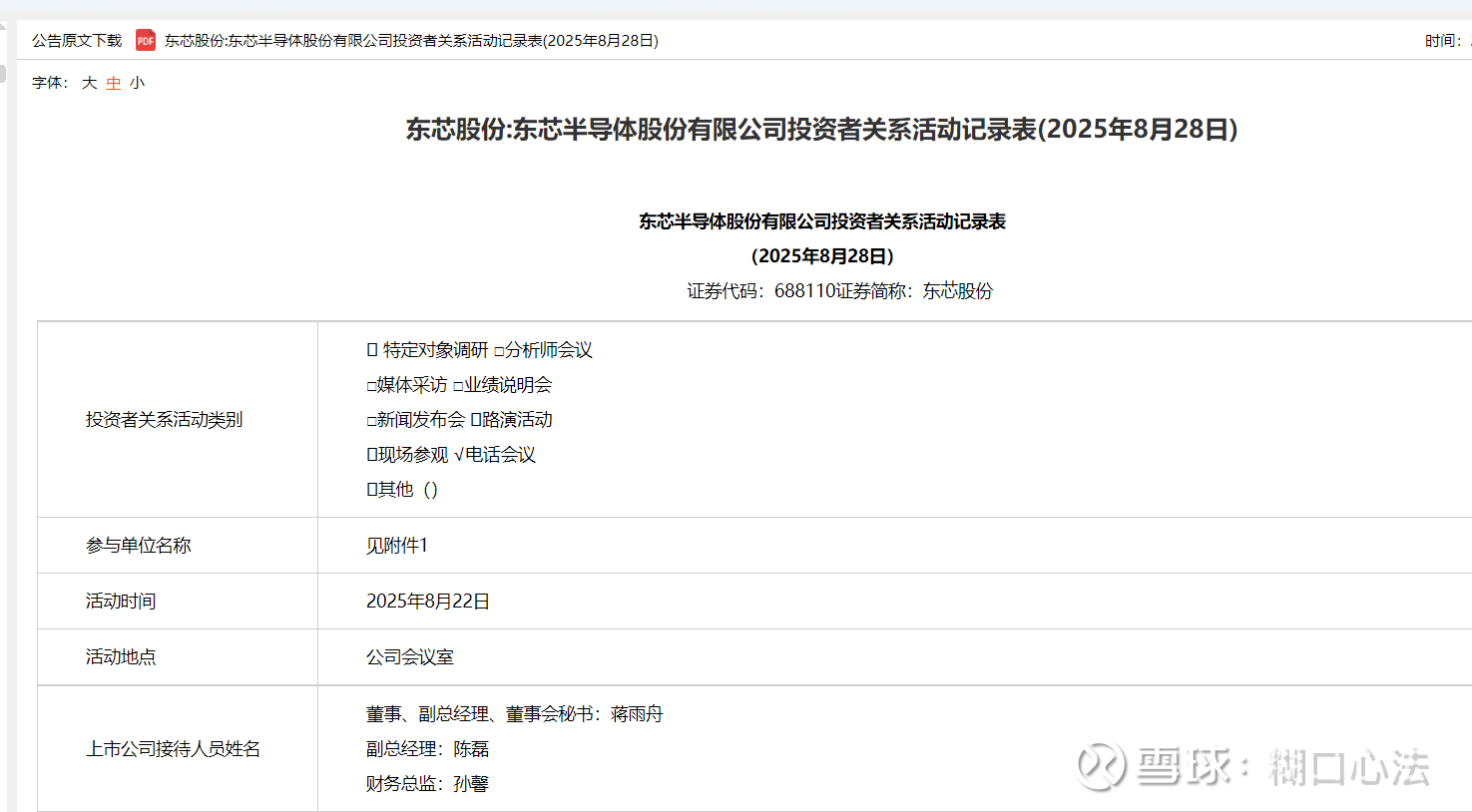Set font size to 小
This screenshot has height=812, width=1472.
pyautogui.click(x=138, y=83)
